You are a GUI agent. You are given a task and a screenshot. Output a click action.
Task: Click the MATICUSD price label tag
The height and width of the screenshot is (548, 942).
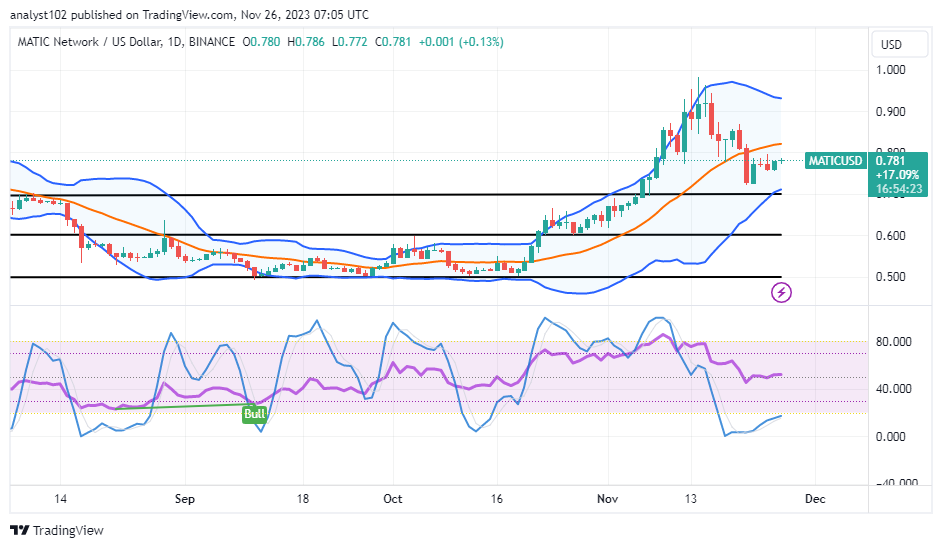pyautogui.click(x=835, y=160)
